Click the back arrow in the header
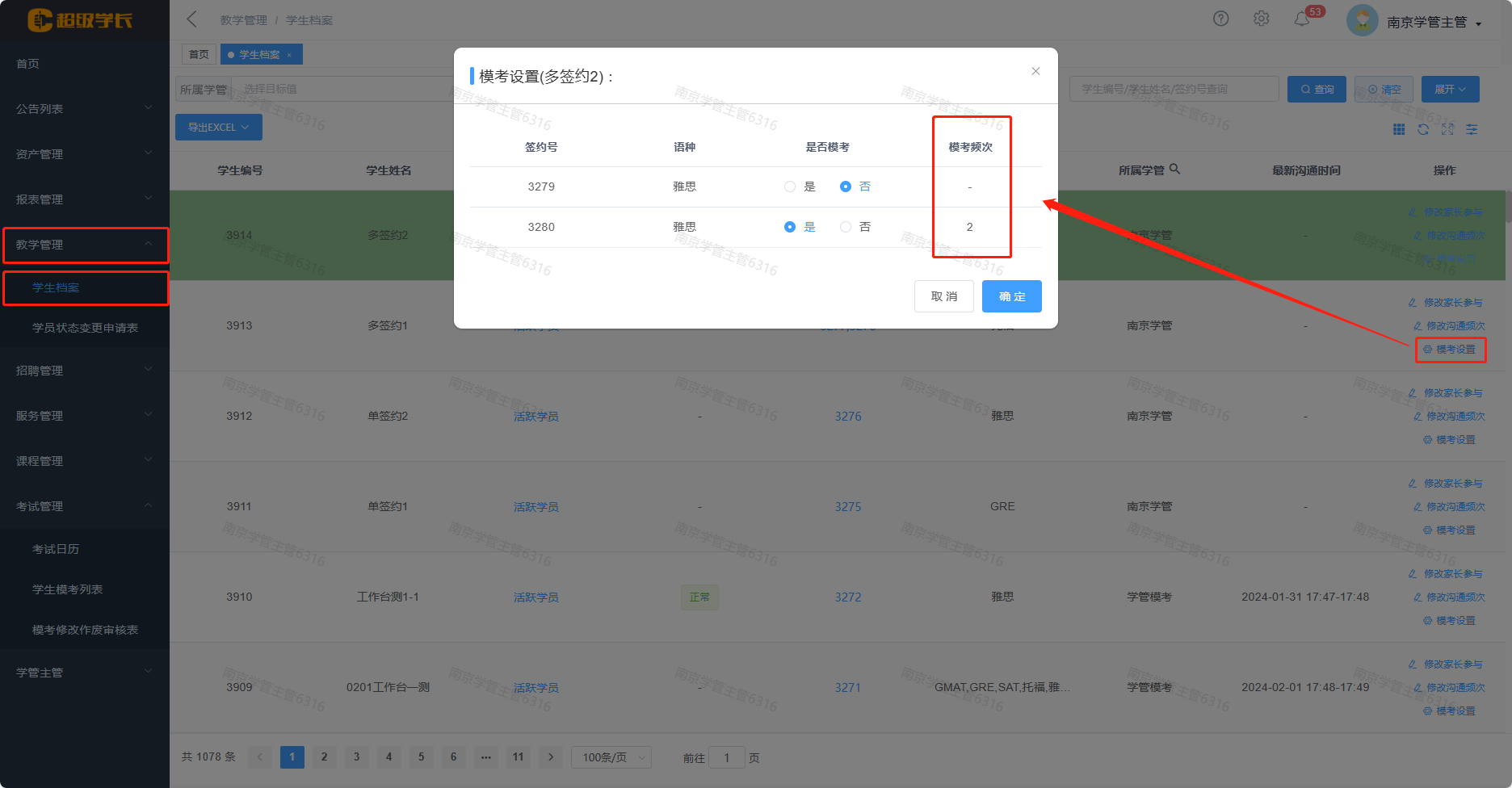 (x=191, y=19)
